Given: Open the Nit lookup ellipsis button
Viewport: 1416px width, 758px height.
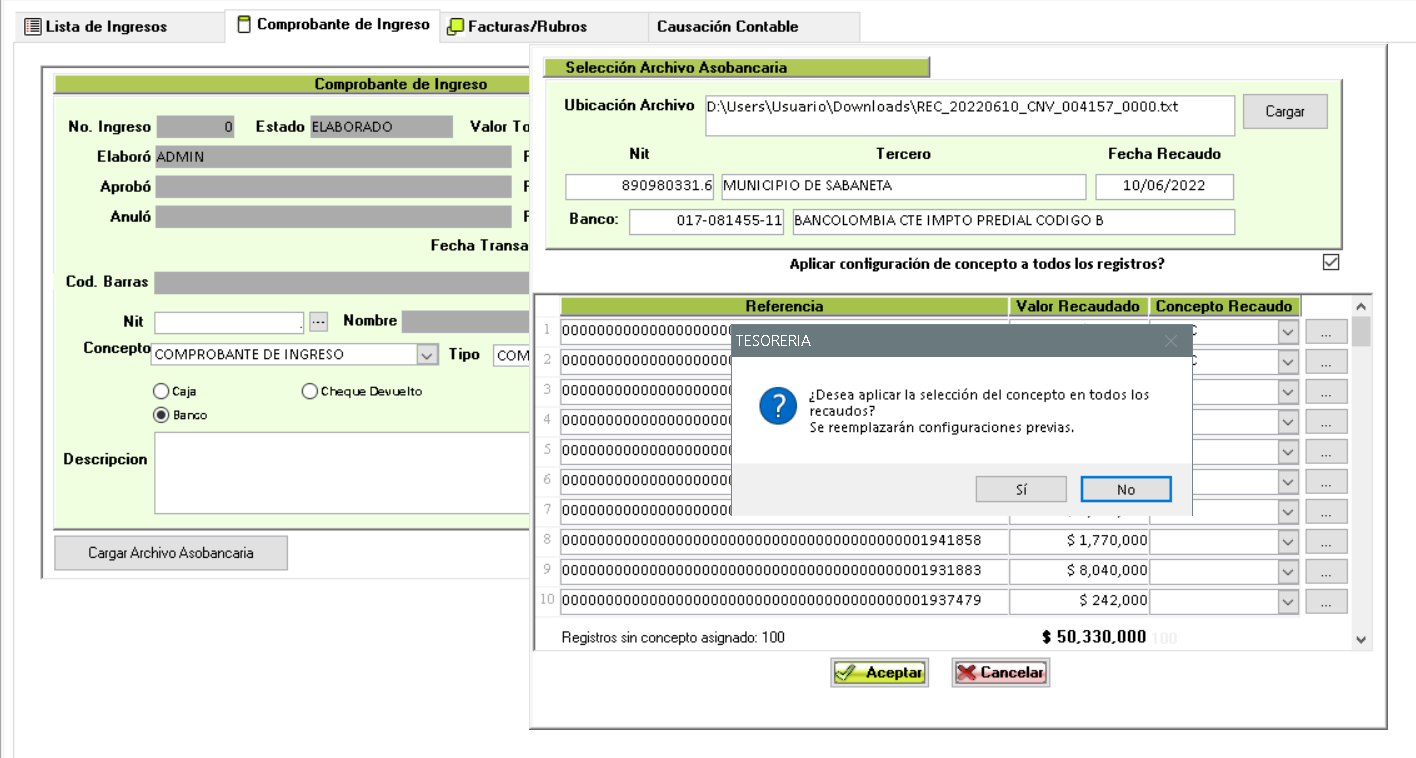Looking at the screenshot, I should 318,322.
